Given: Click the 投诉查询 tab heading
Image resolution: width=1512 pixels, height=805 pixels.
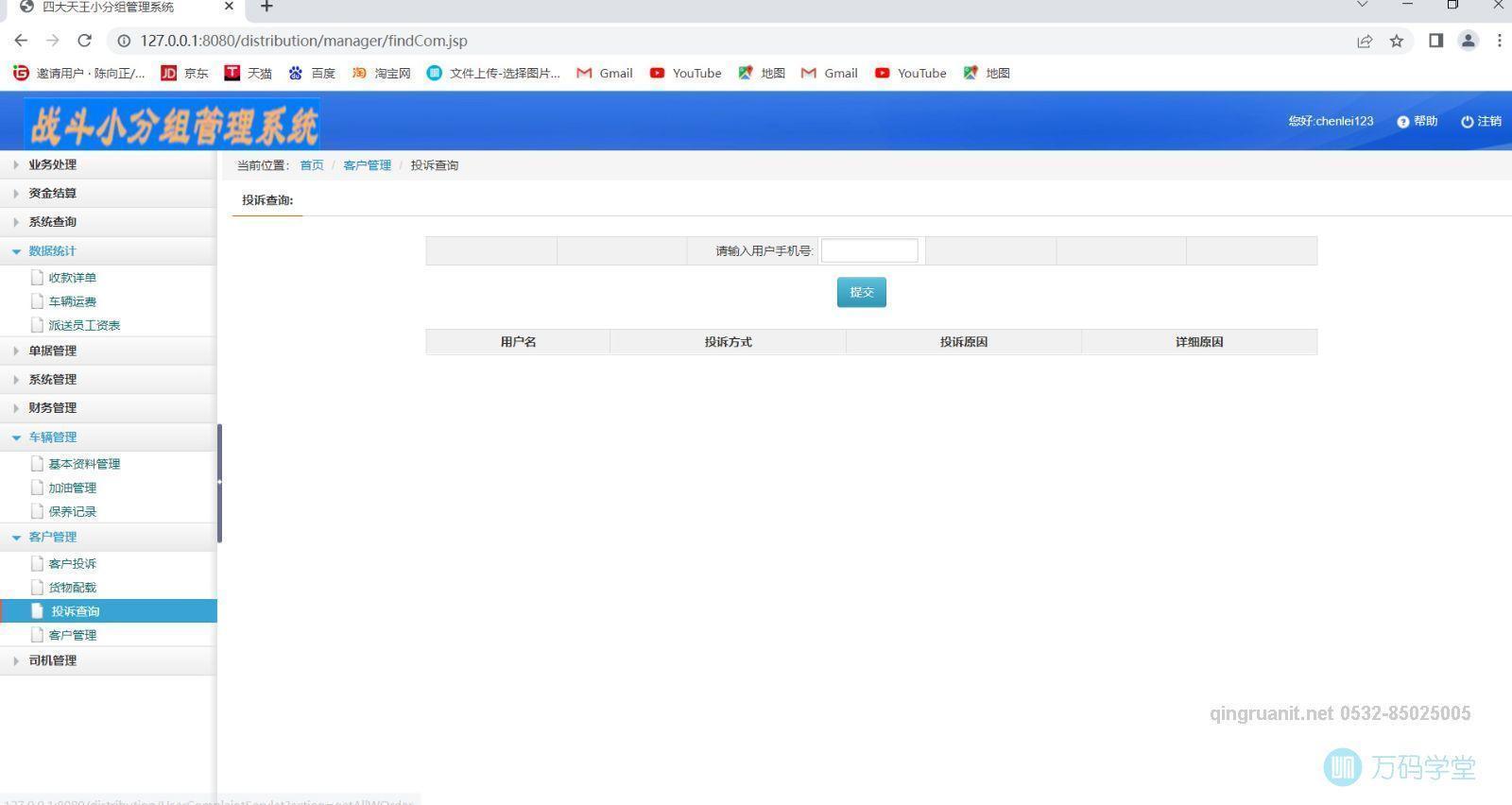Looking at the screenshot, I should point(267,200).
